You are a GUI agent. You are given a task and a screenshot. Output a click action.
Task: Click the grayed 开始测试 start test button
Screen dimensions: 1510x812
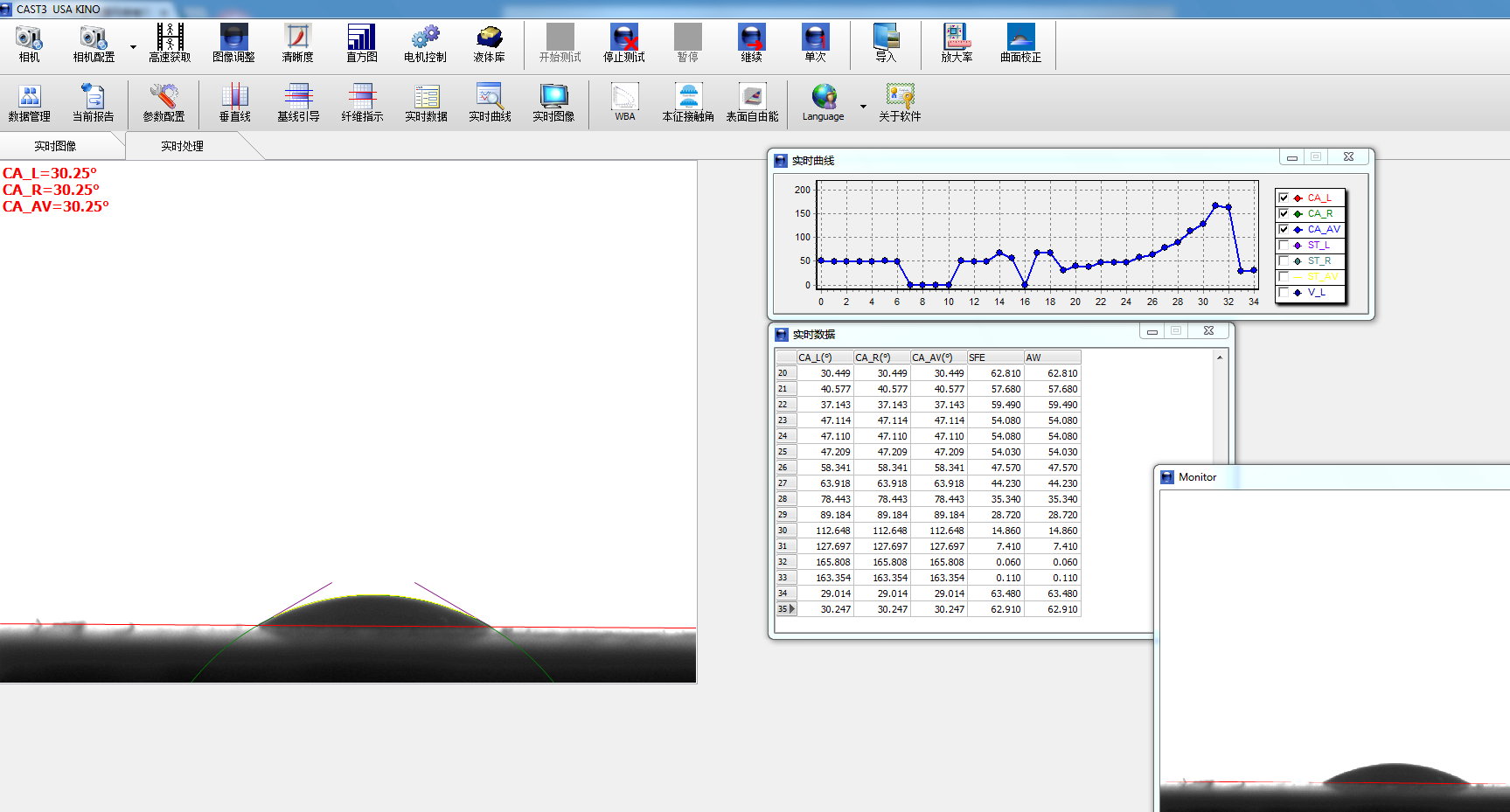(x=560, y=44)
